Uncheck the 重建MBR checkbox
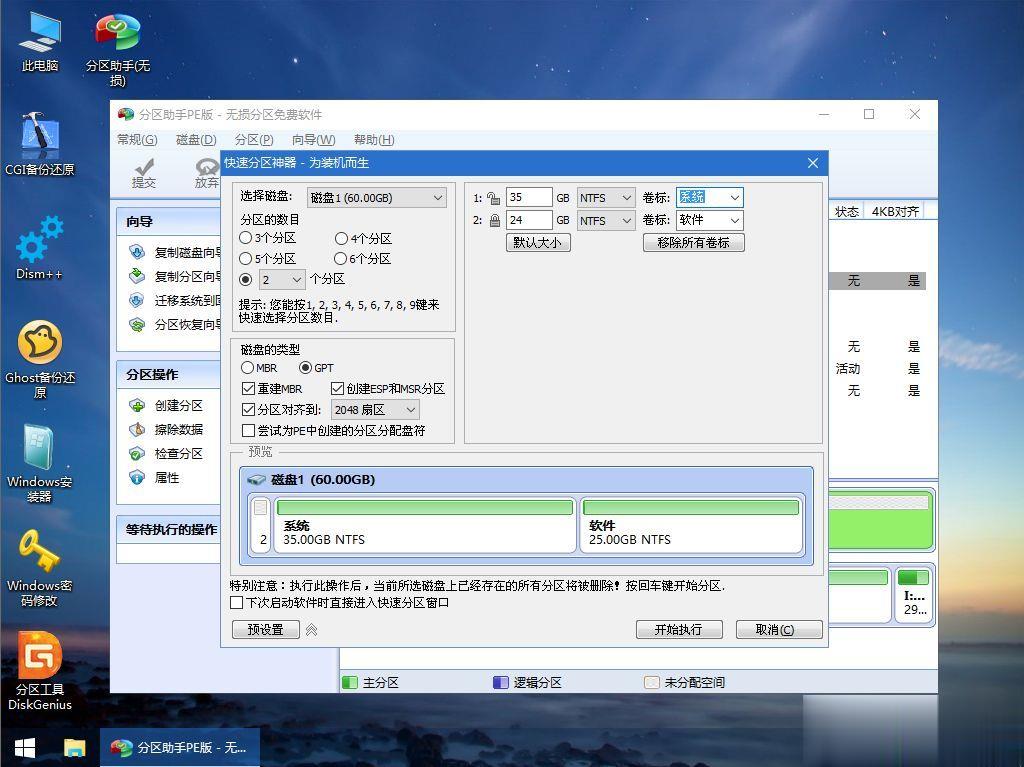 (x=248, y=389)
